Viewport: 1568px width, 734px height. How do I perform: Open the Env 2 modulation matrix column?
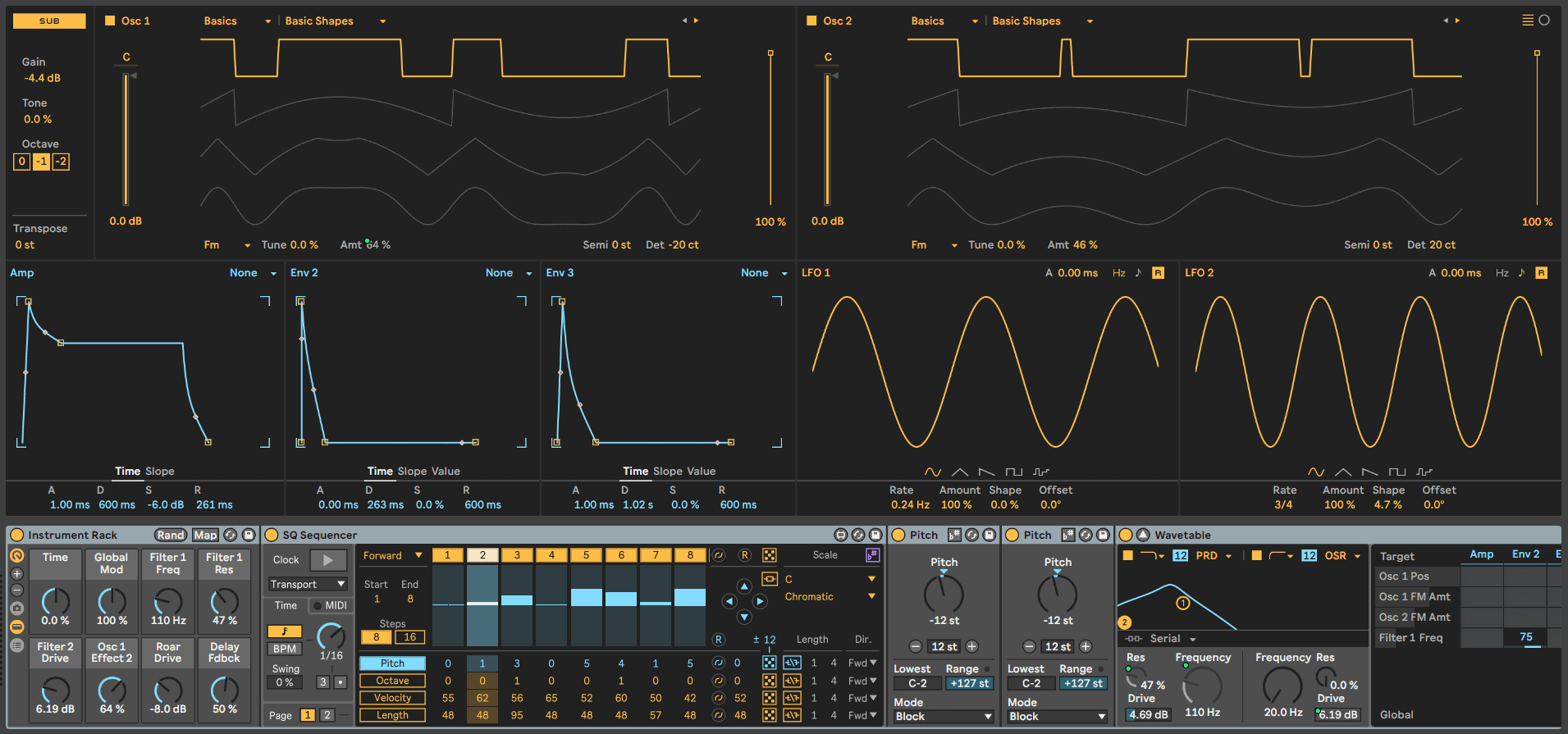pos(1525,554)
